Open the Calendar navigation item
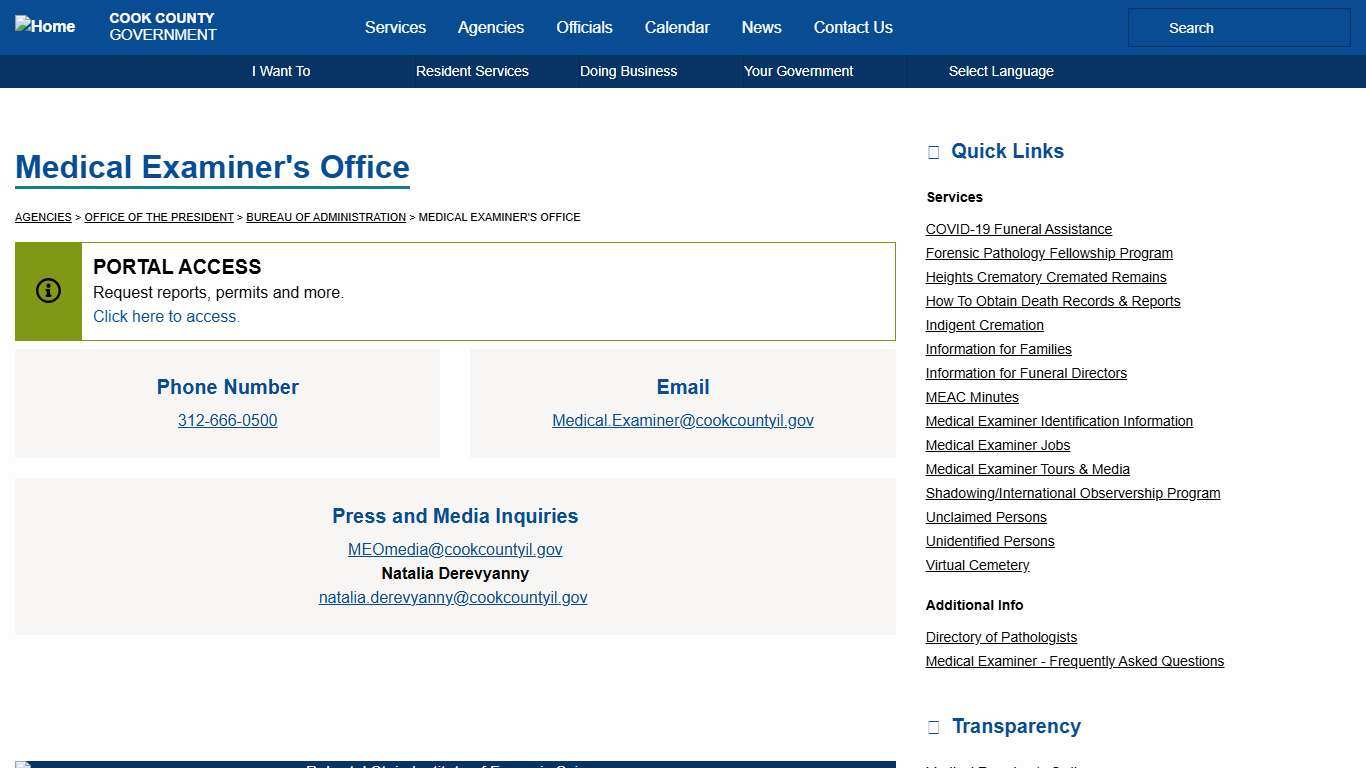 [x=677, y=27]
